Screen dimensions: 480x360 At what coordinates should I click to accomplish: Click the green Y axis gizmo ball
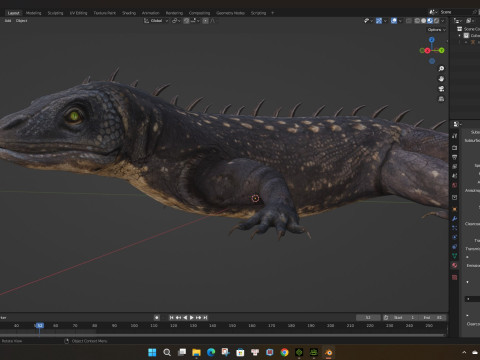pyautogui.click(x=441, y=50)
